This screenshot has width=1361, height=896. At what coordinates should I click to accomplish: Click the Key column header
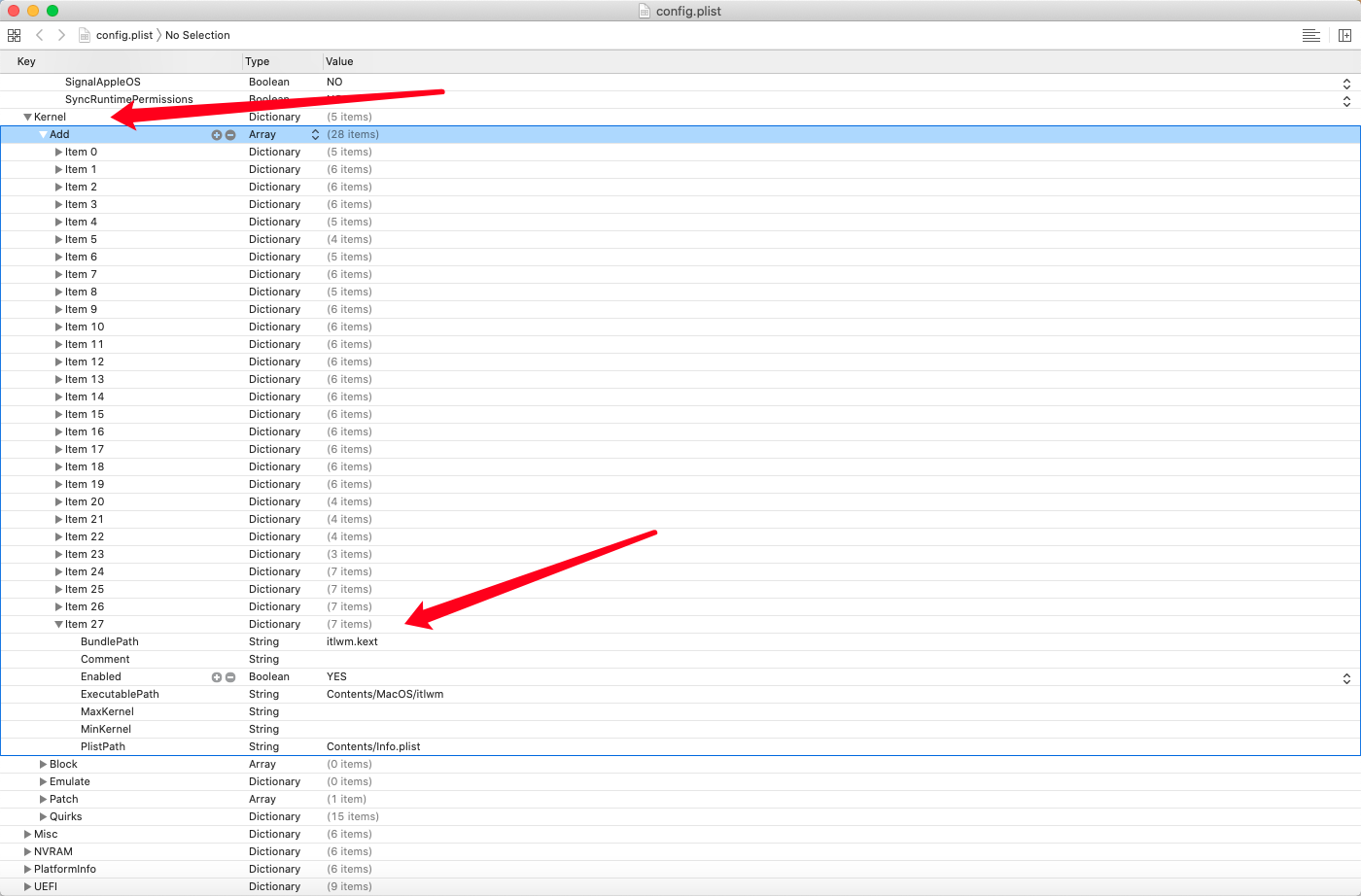coord(25,61)
